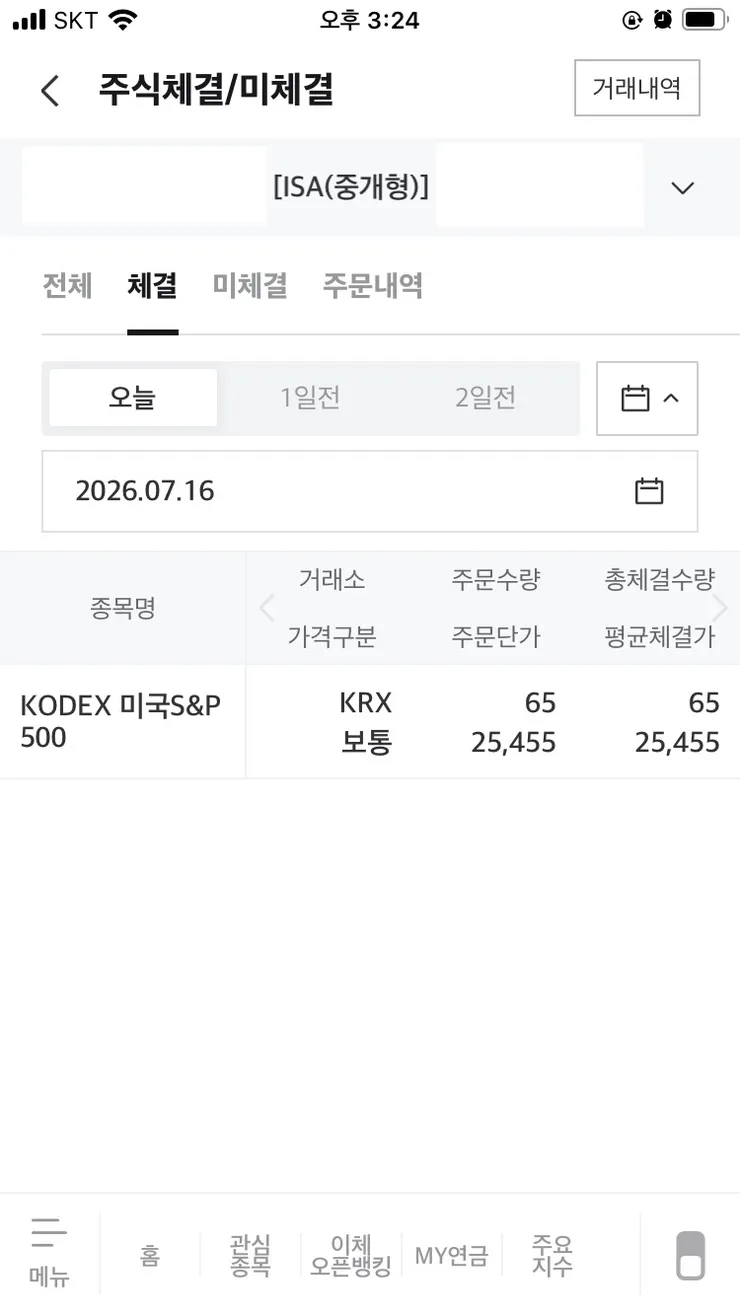Switch to the 미체결 tab
740x1316 pixels.
(x=250, y=286)
